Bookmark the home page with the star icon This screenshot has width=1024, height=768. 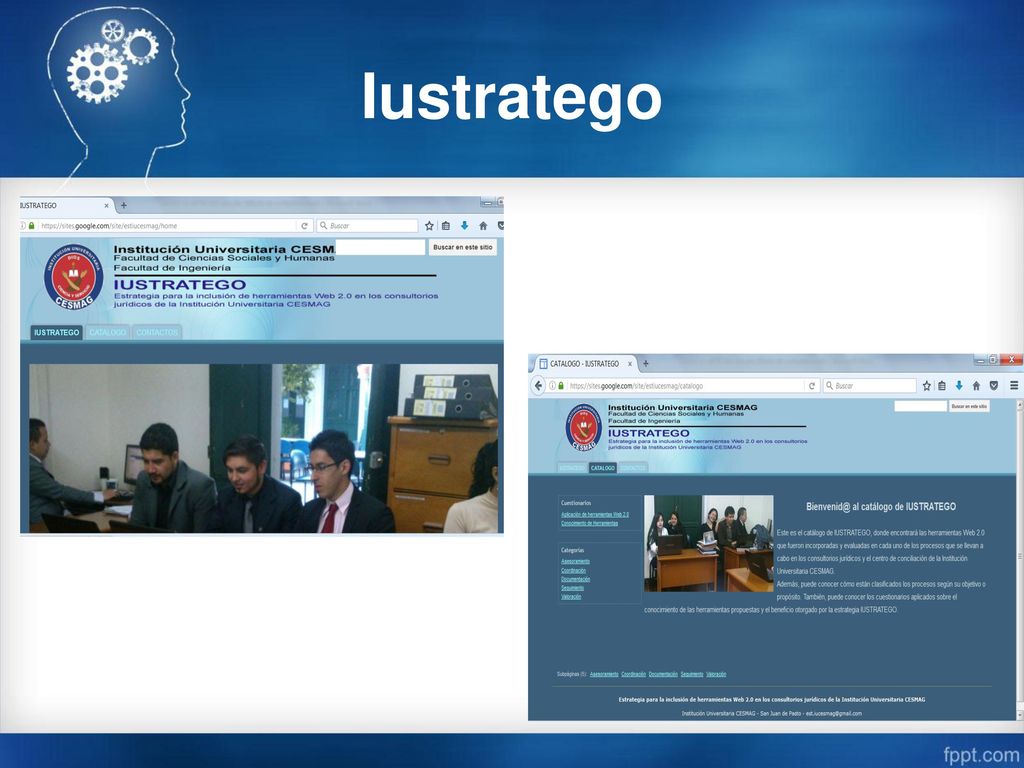pos(429,226)
